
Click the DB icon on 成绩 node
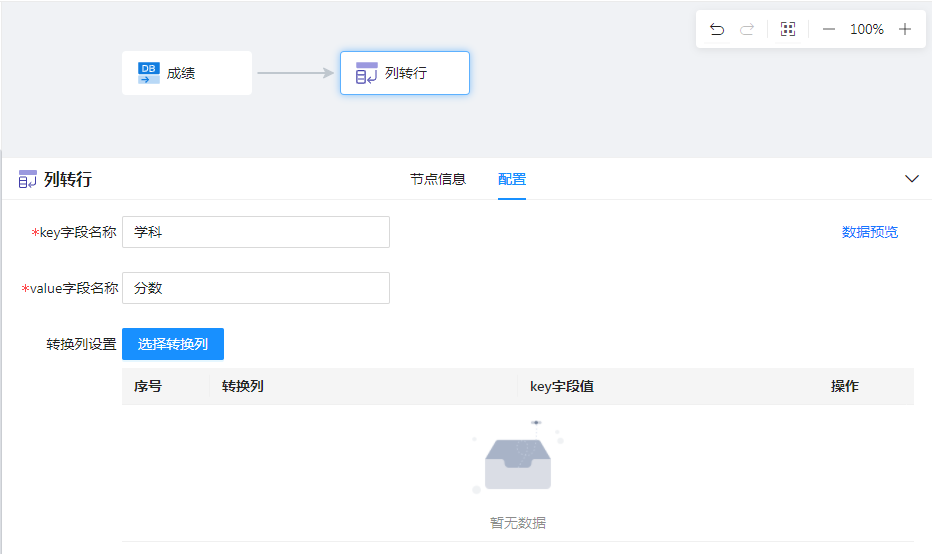pos(149,73)
